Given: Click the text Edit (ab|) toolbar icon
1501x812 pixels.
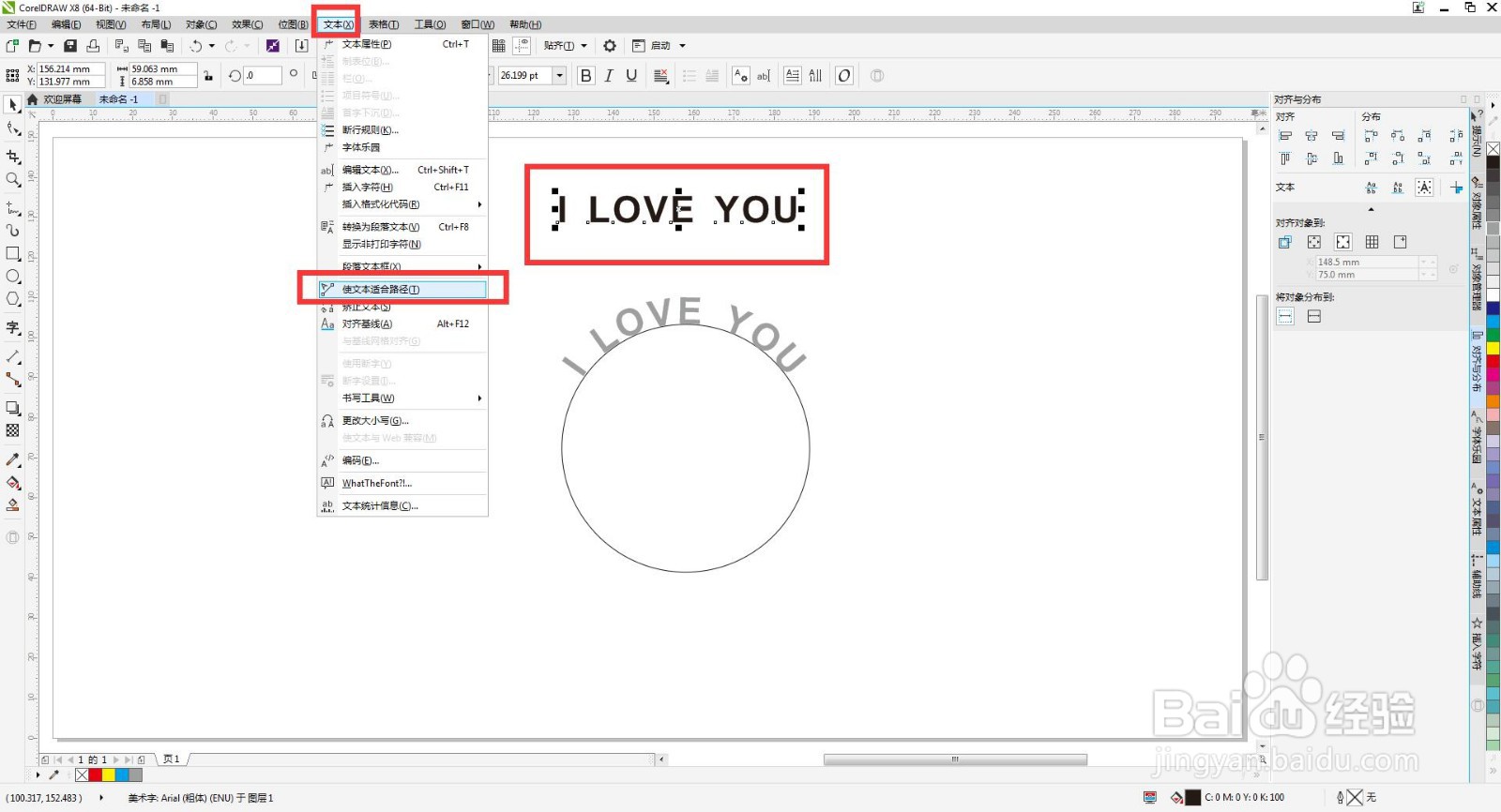Looking at the screenshot, I should pyautogui.click(x=764, y=75).
